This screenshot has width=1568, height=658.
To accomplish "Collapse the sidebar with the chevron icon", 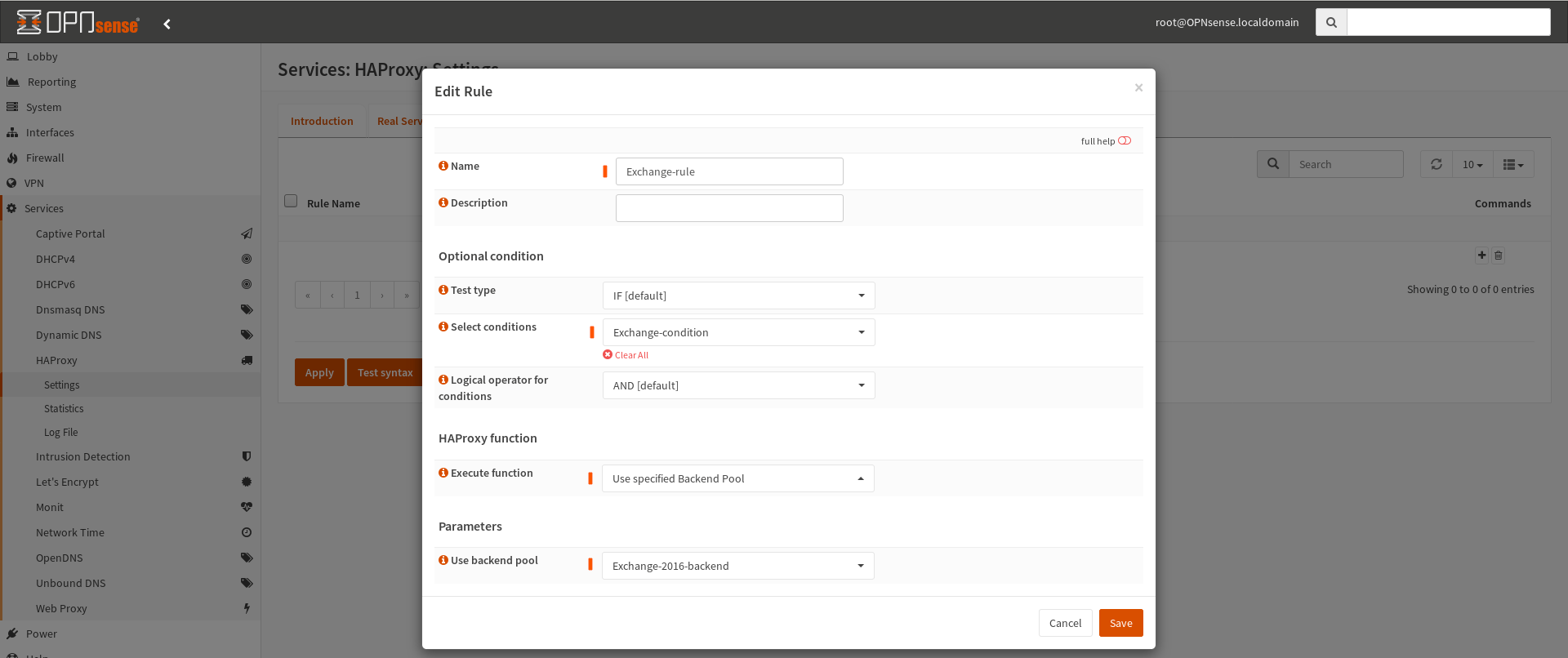I will (x=167, y=24).
